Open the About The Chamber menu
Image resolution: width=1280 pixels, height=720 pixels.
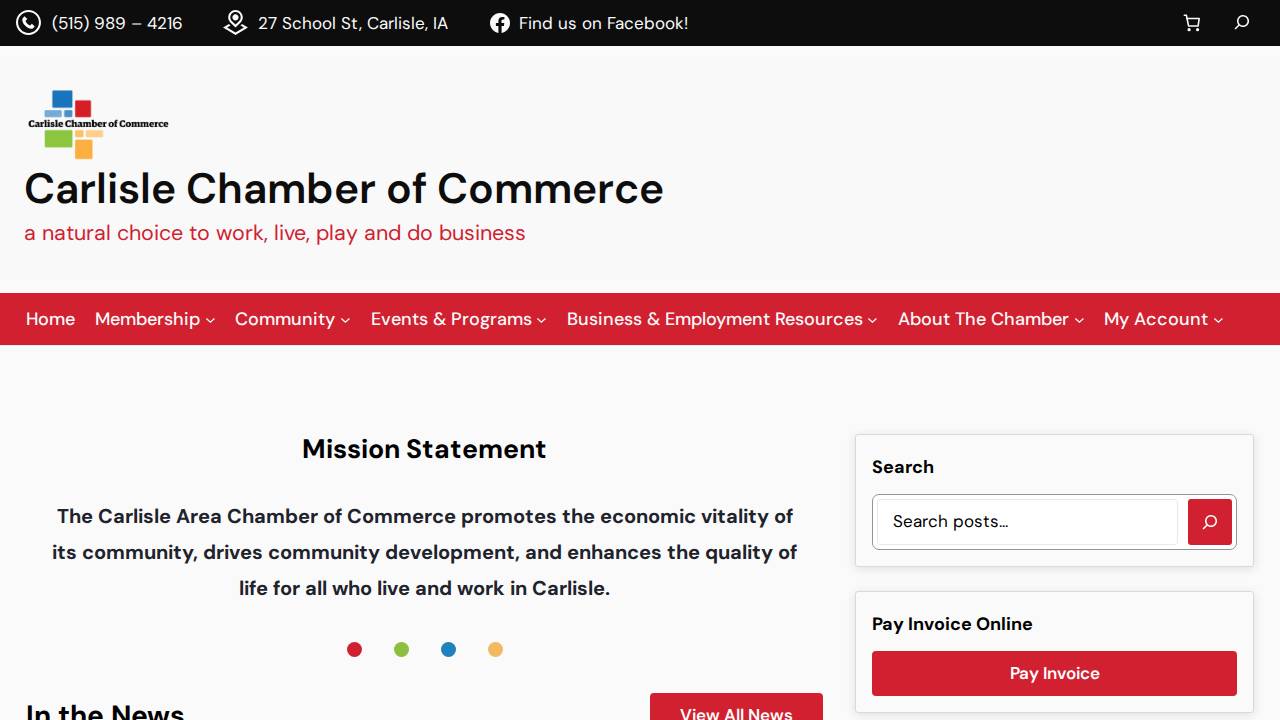coord(983,319)
